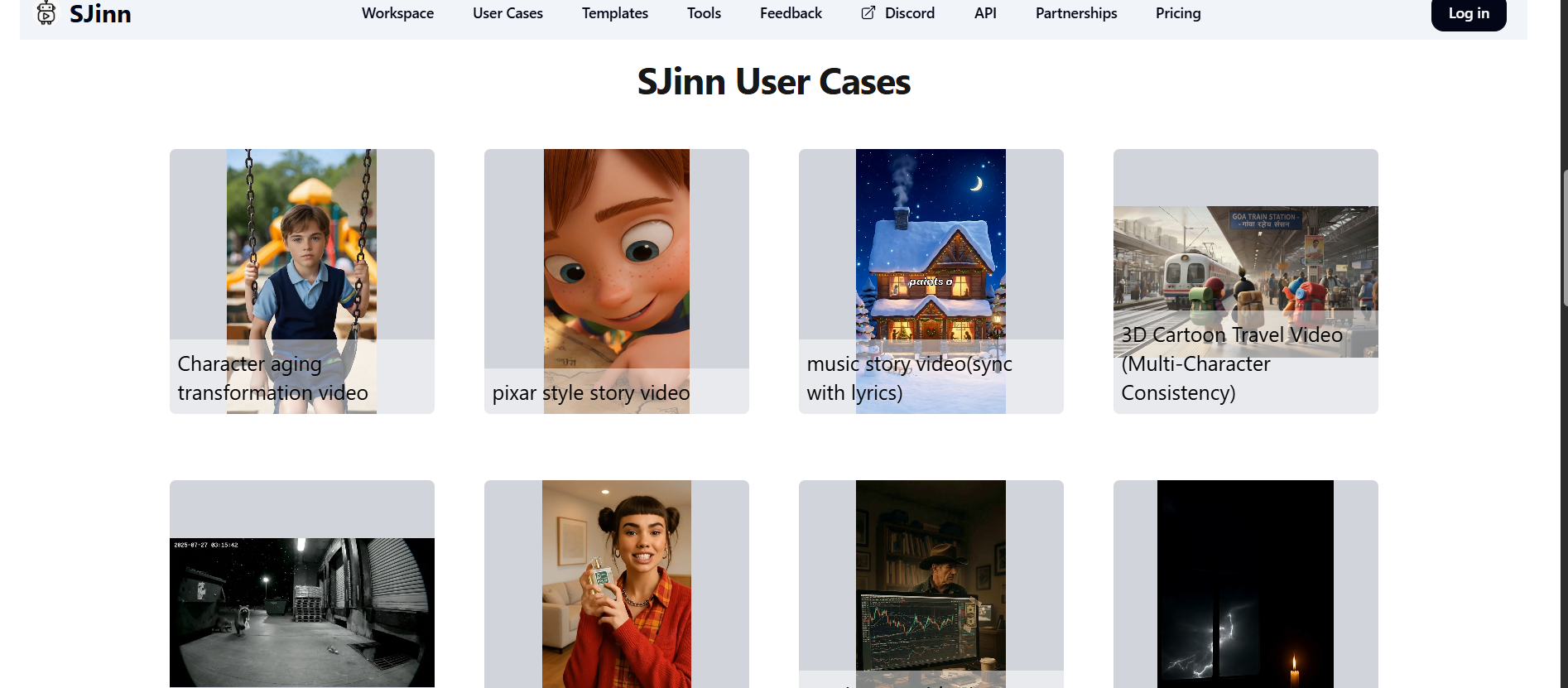Open the Workspace menu item
This screenshot has height=688, width=1568.
point(397,13)
